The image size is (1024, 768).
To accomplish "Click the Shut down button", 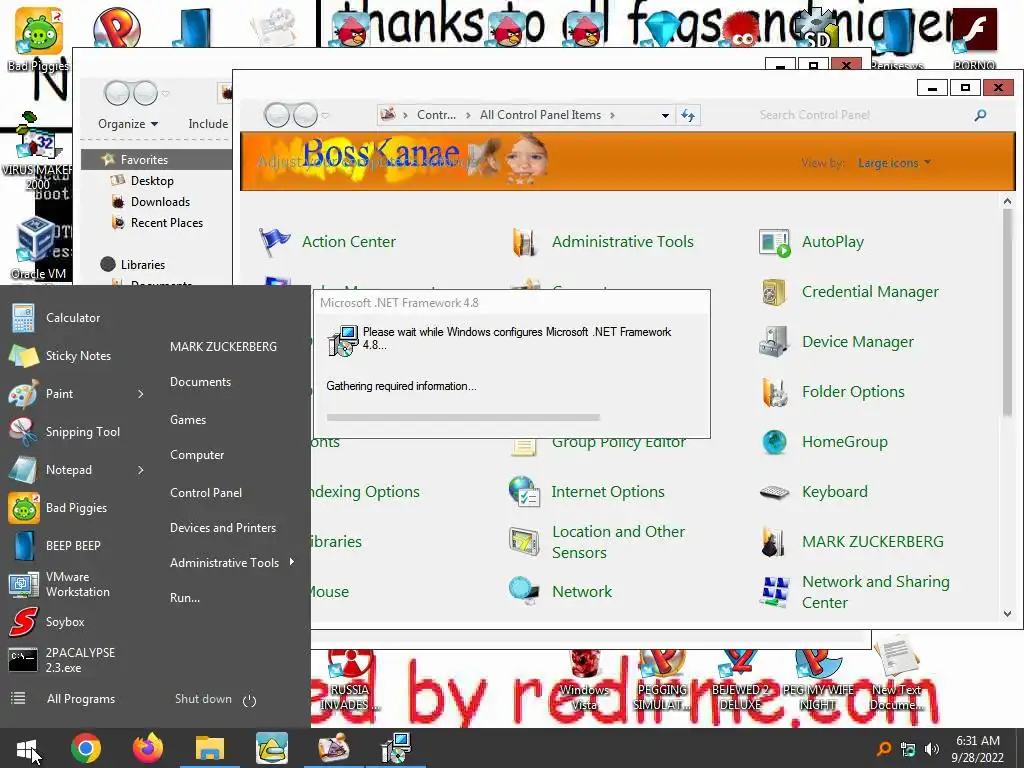I will 203,699.
